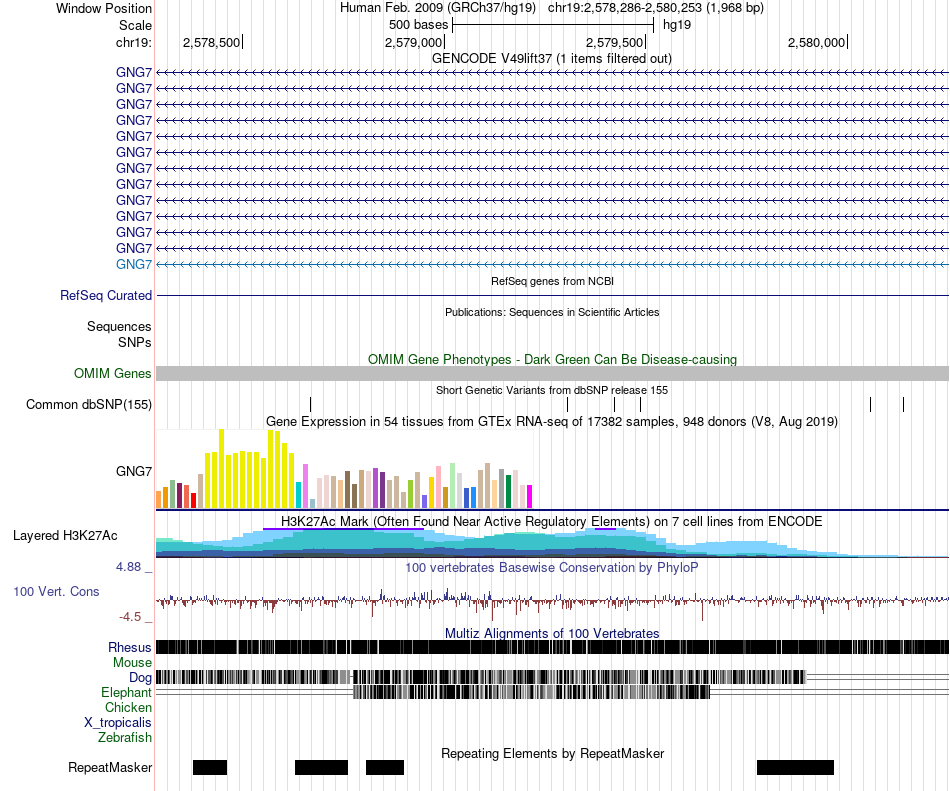The image size is (950, 791).
Task: Click the Rhesus alignment black bar
Action: point(552,647)
